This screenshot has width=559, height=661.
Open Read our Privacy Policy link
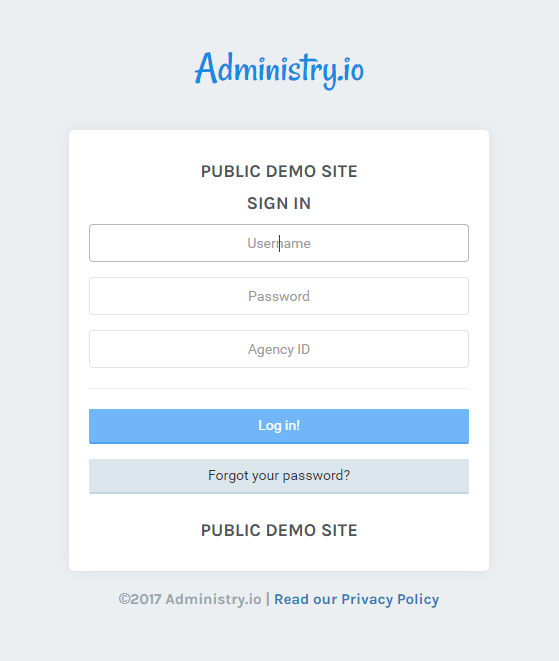(357, 599)
